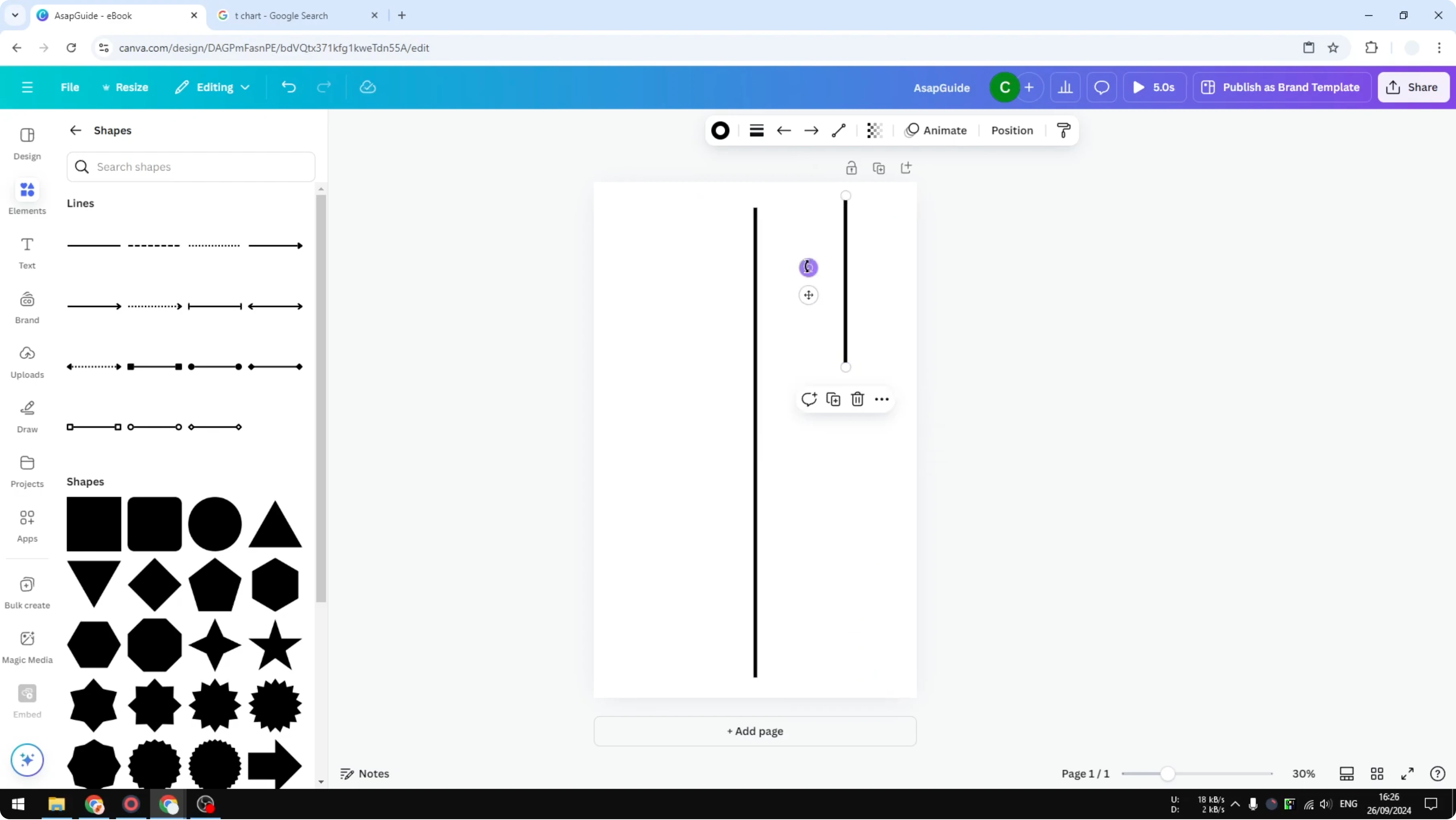Screen dimensions: 1456x820
Task: Open the main hamburger menu
Action: 27,87
